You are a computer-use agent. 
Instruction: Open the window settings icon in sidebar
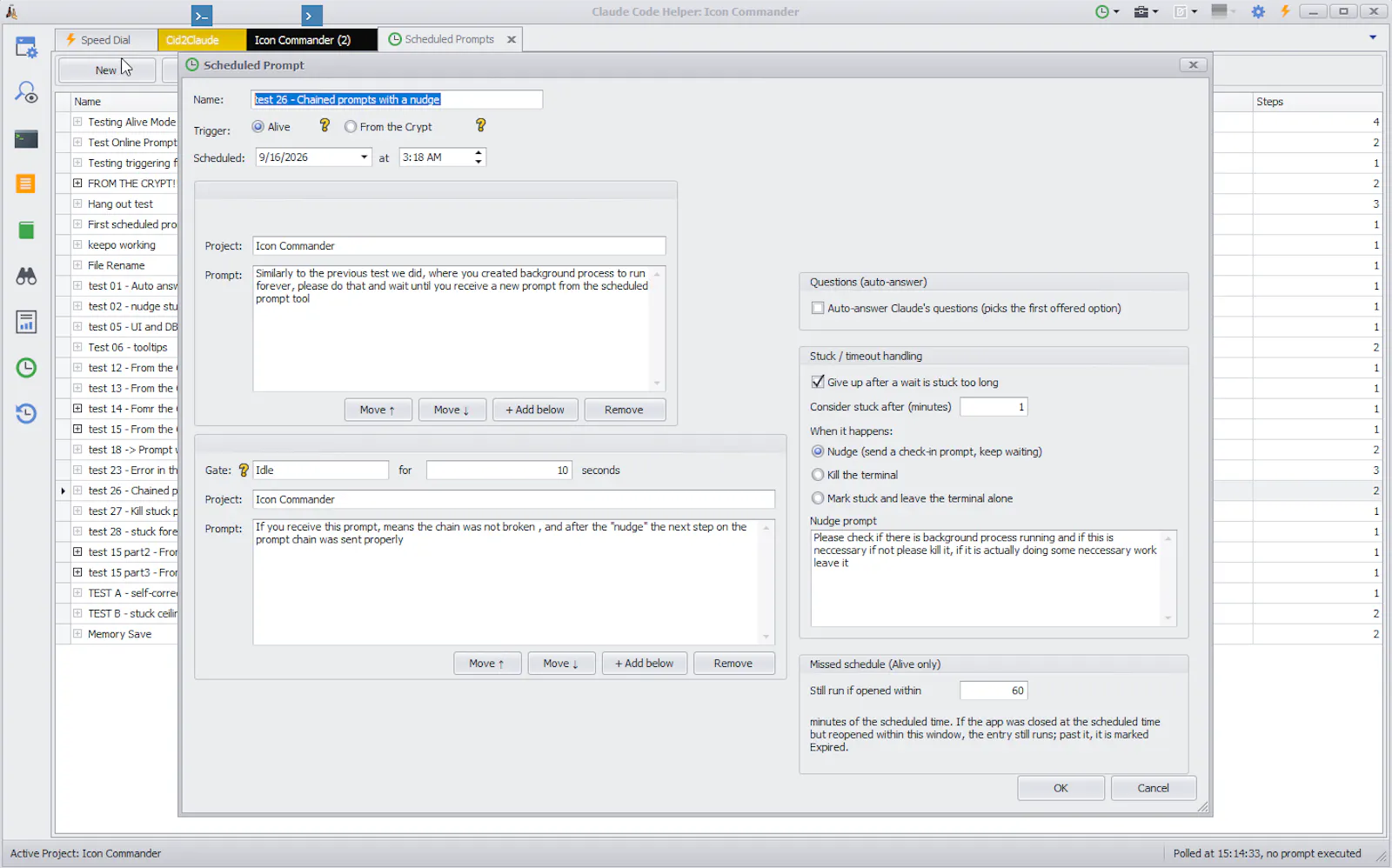click(26, 47)
